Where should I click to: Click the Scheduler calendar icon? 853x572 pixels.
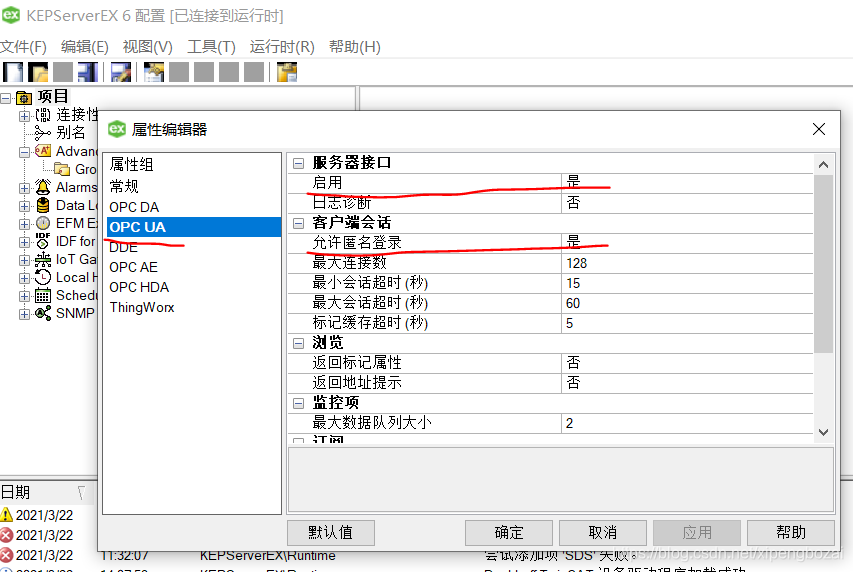(x=43, y=296)
